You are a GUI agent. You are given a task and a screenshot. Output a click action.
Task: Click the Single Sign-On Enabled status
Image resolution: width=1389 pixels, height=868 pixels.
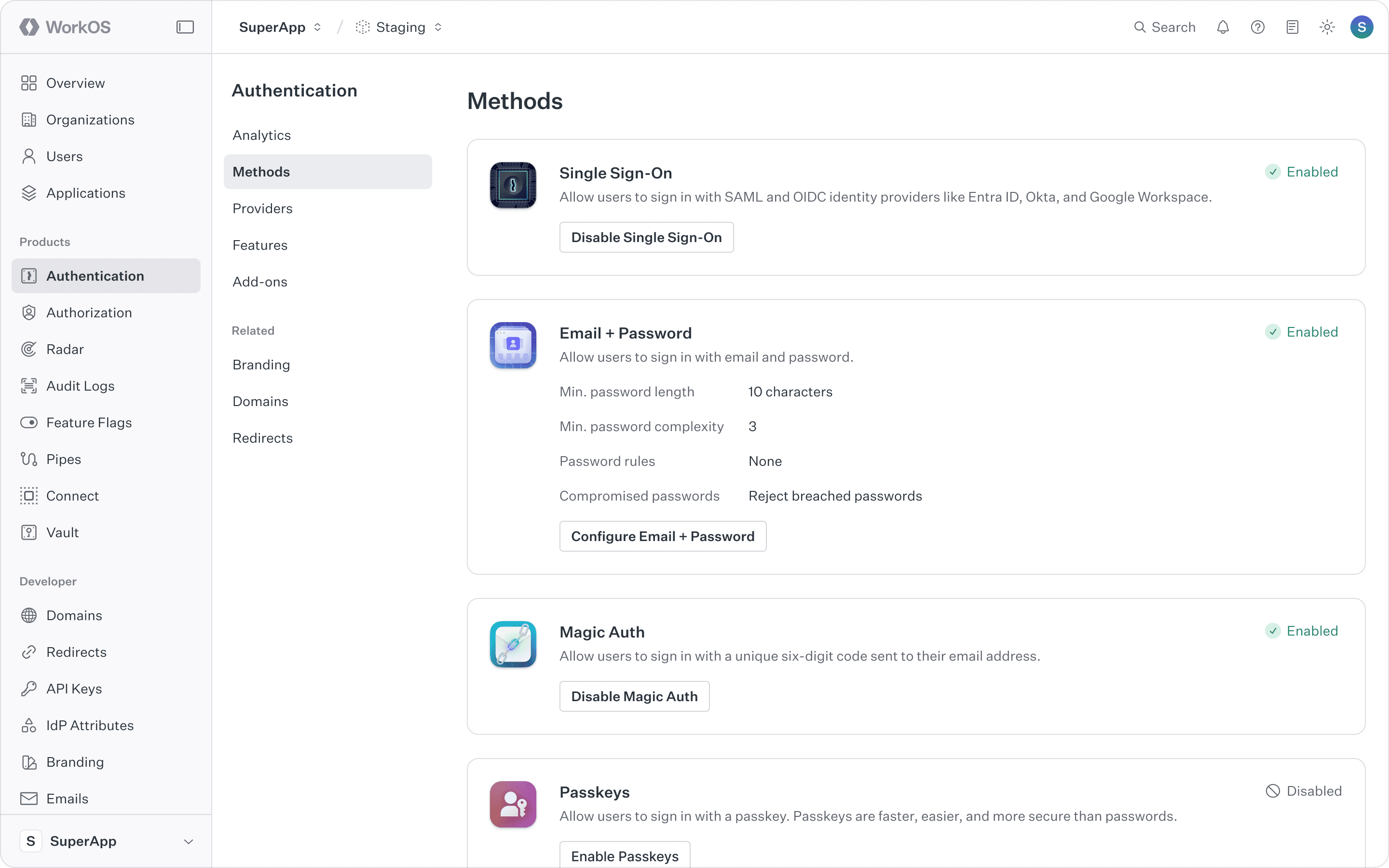click(1301, 172)
